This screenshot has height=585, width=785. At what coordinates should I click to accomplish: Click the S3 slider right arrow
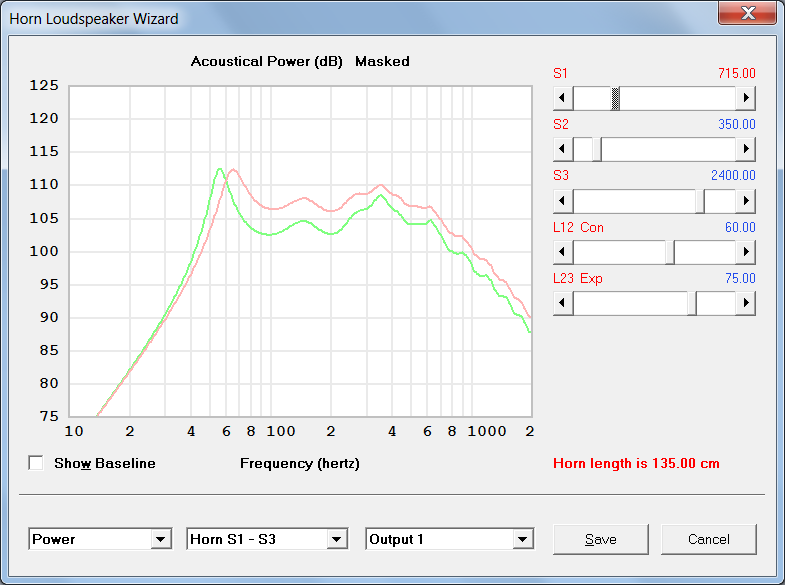point(745,201)
